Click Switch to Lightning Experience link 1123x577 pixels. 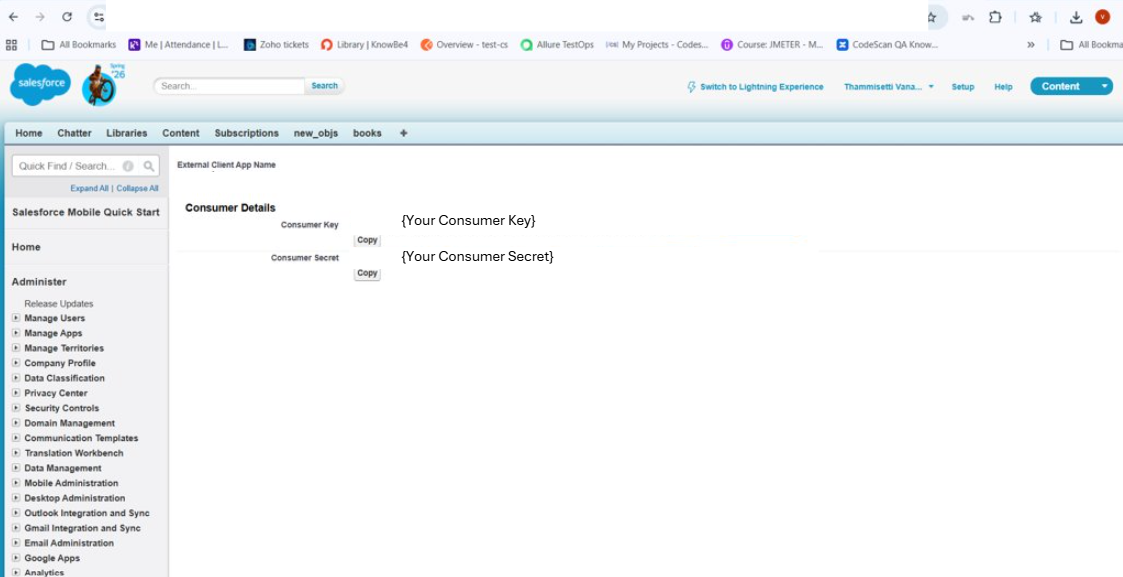tap(761, 87)
